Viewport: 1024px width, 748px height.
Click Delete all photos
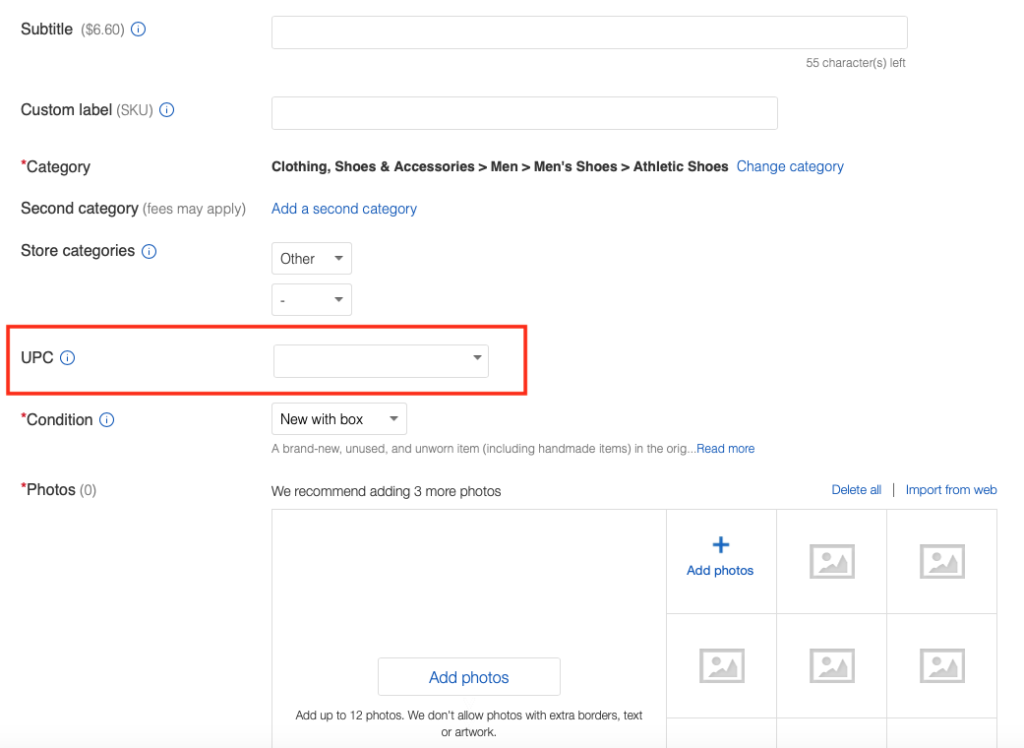[x=857, y=489]
